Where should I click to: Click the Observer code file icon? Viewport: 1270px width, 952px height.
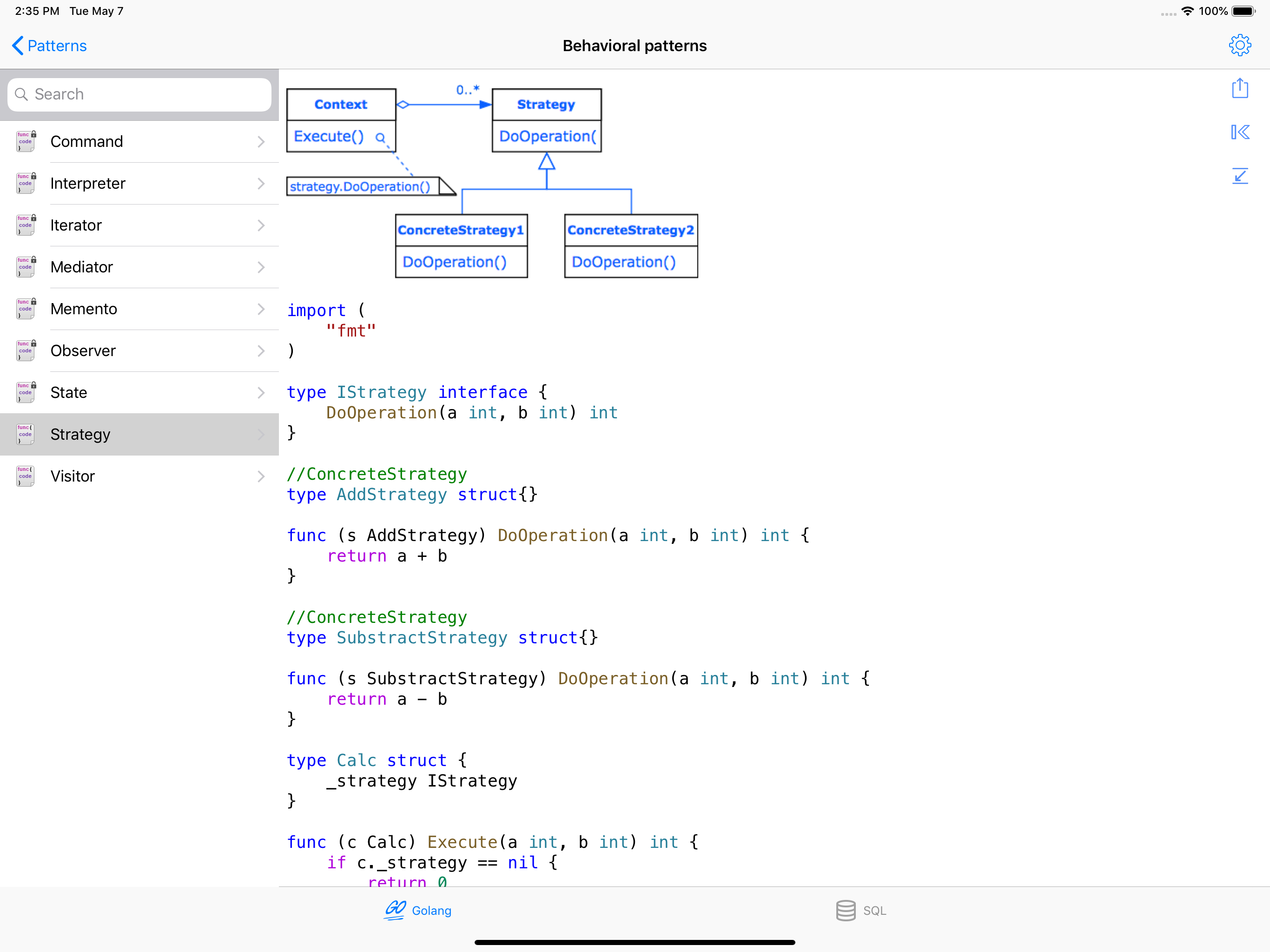pyautogui.click(x=25, y=350)
